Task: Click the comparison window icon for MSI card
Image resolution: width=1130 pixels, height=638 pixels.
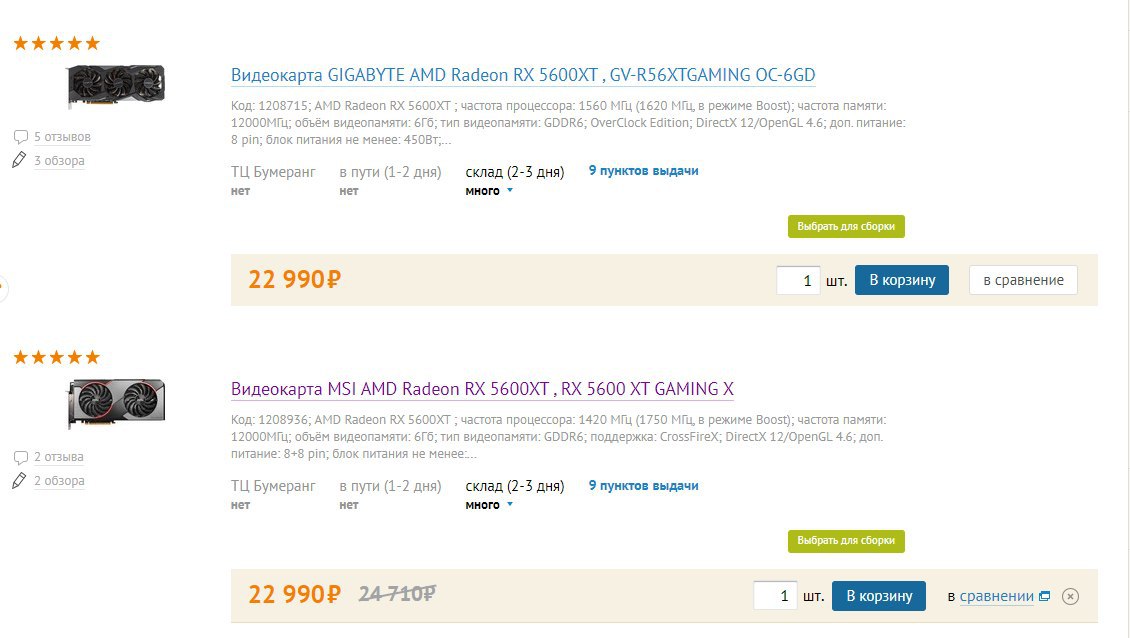Action: click(x=1044, y=597)
